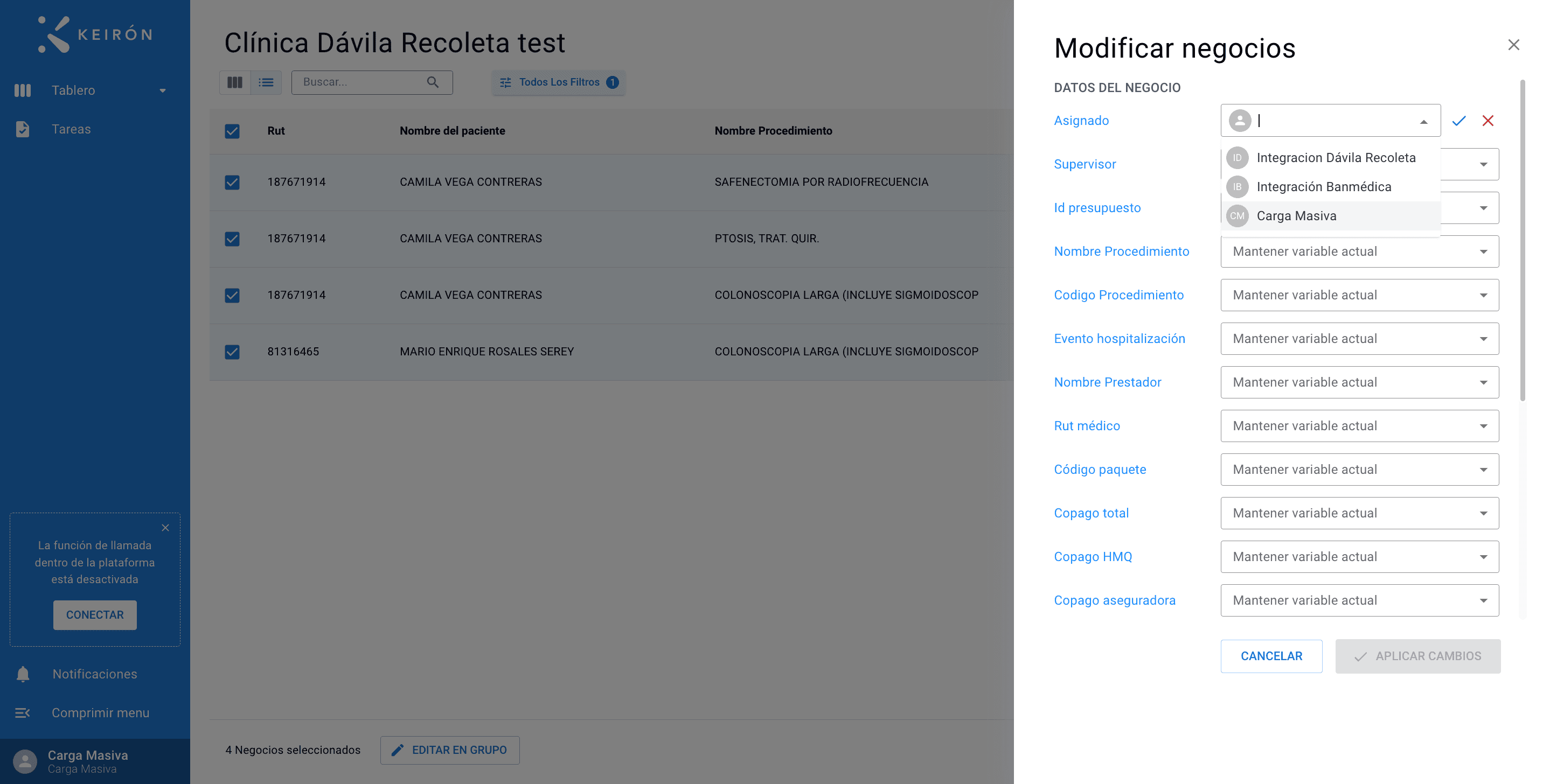1543x784 pixels.
Task: Click the search magnifier icon
Action: point(433,82)
